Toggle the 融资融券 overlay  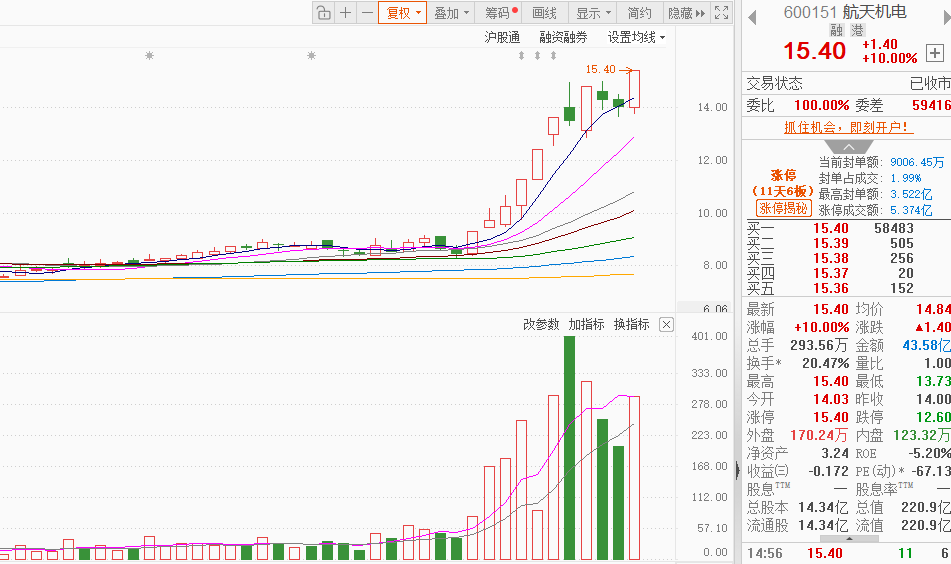(x=563, y=38)
